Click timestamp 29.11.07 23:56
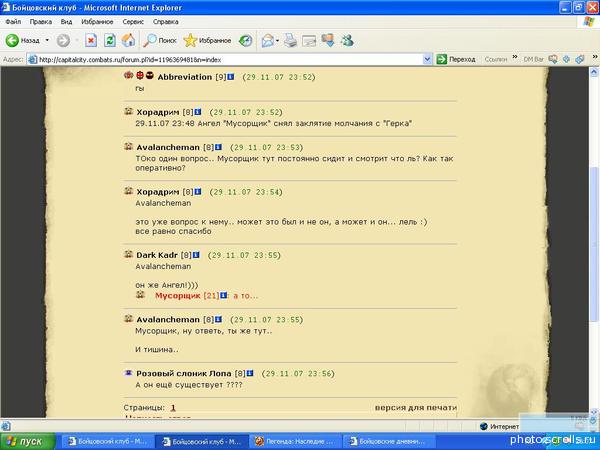The height and width of the screenshot is (450, 600). [298, 373]
